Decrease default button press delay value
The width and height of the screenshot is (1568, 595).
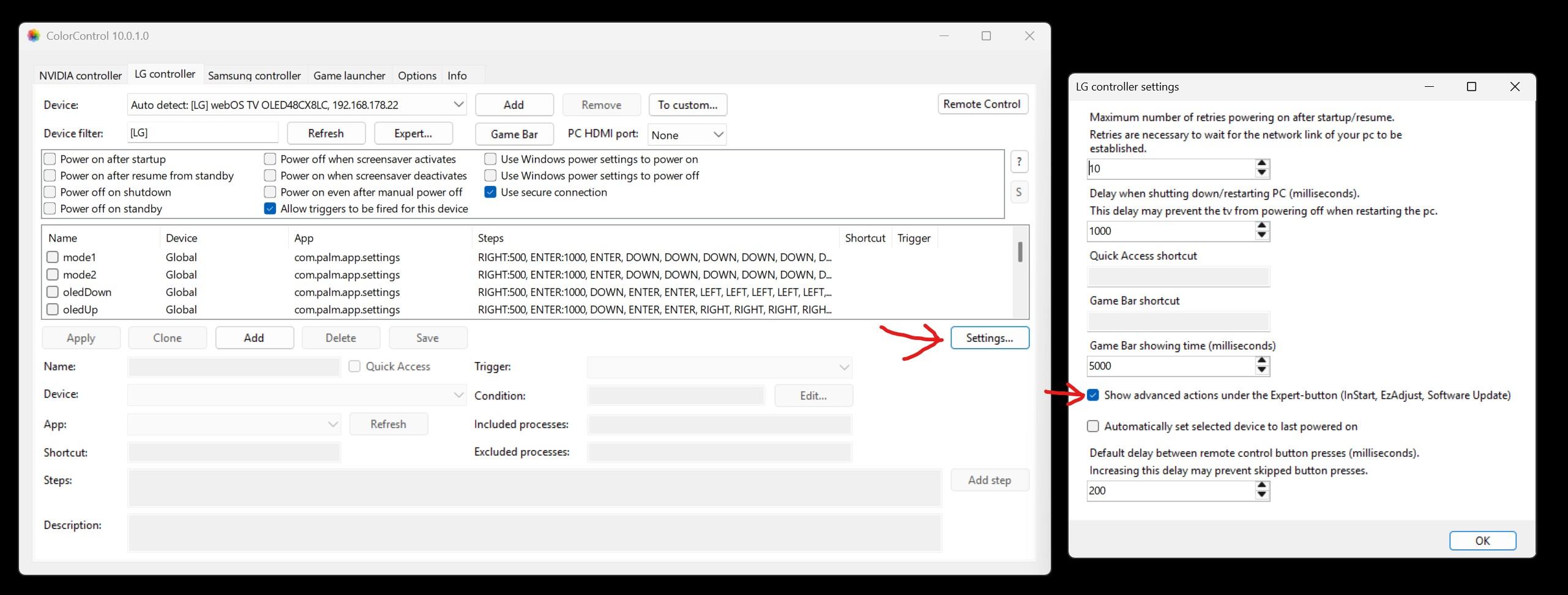[1262, 495]
